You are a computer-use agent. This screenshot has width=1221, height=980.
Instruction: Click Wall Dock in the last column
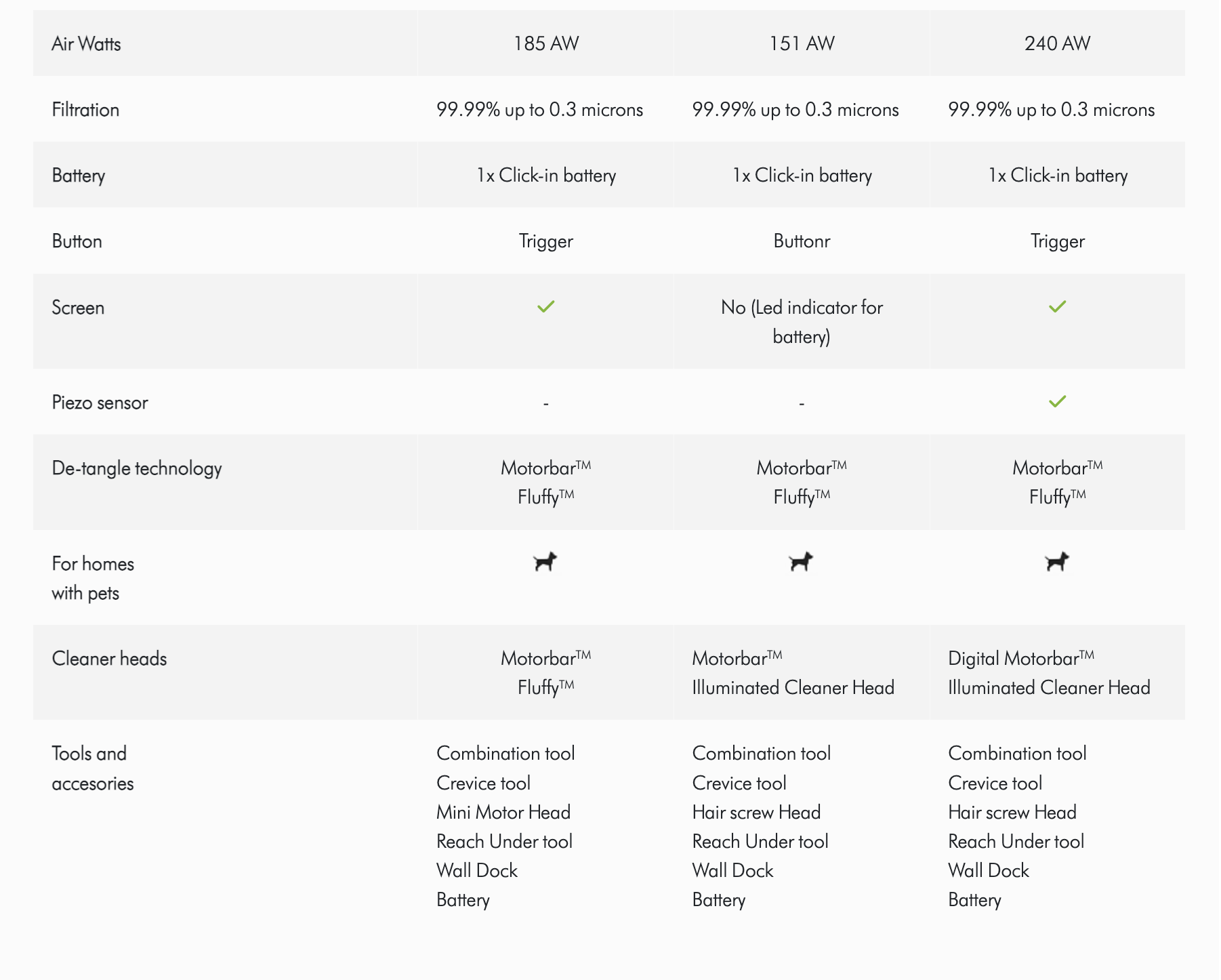click(x=988, y=871)
